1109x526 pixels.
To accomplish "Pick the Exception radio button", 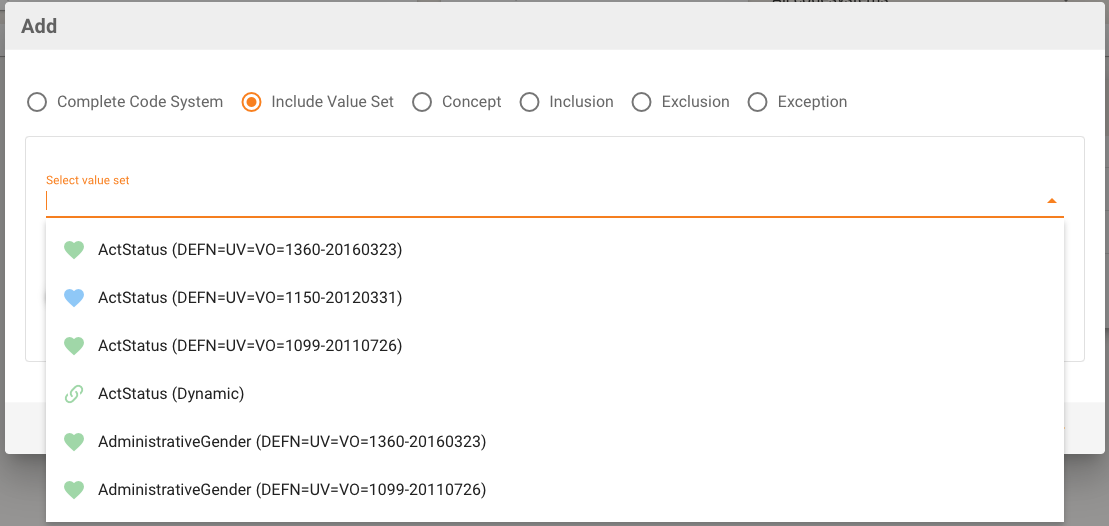I will tap(758, 102).
